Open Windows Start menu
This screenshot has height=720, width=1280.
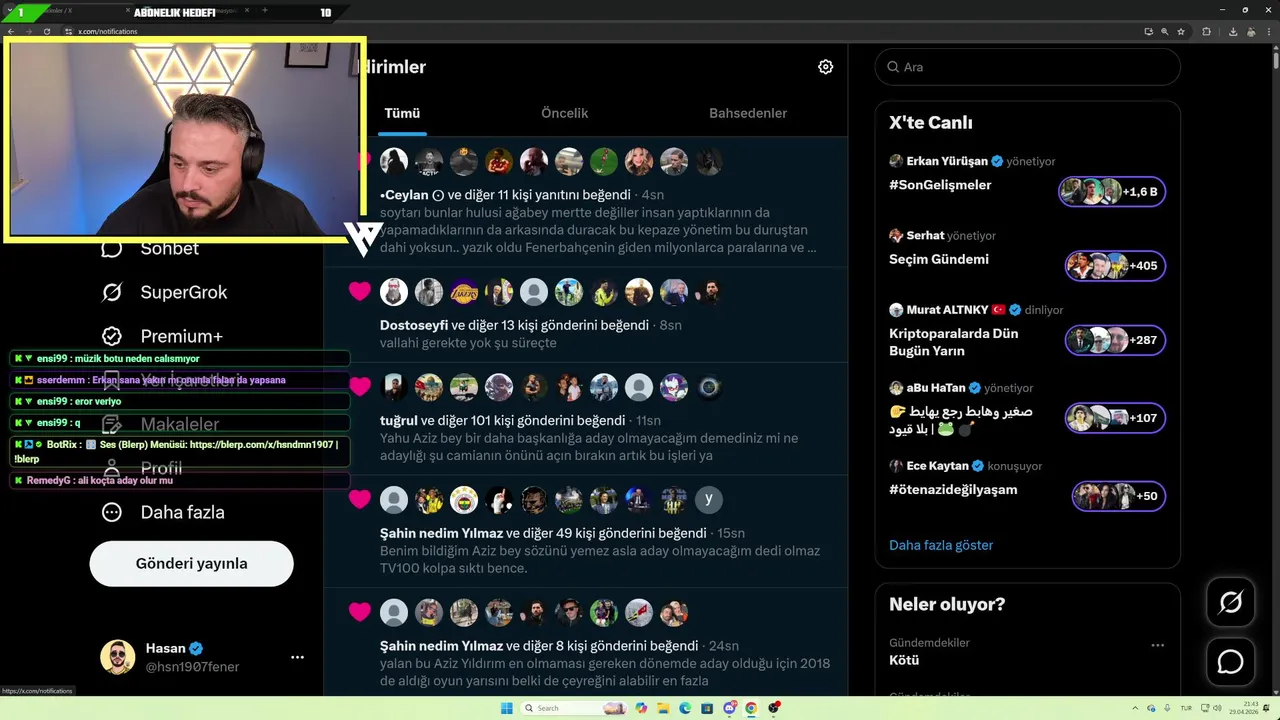(507, 708)
